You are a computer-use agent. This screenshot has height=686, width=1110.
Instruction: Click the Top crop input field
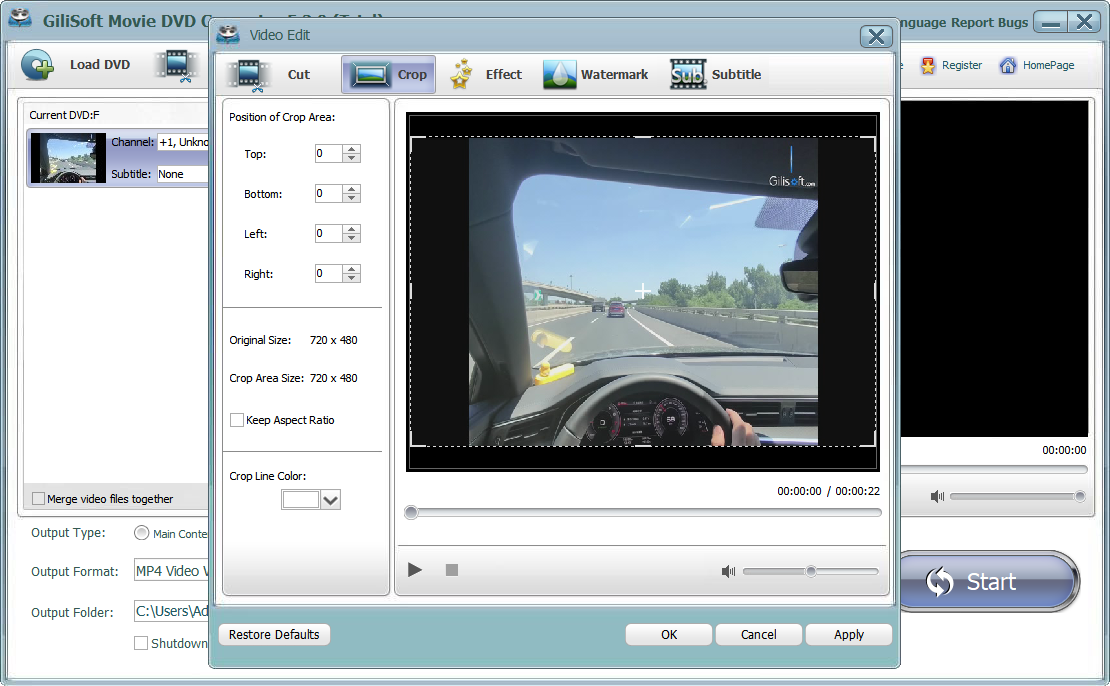pos(329,154)
